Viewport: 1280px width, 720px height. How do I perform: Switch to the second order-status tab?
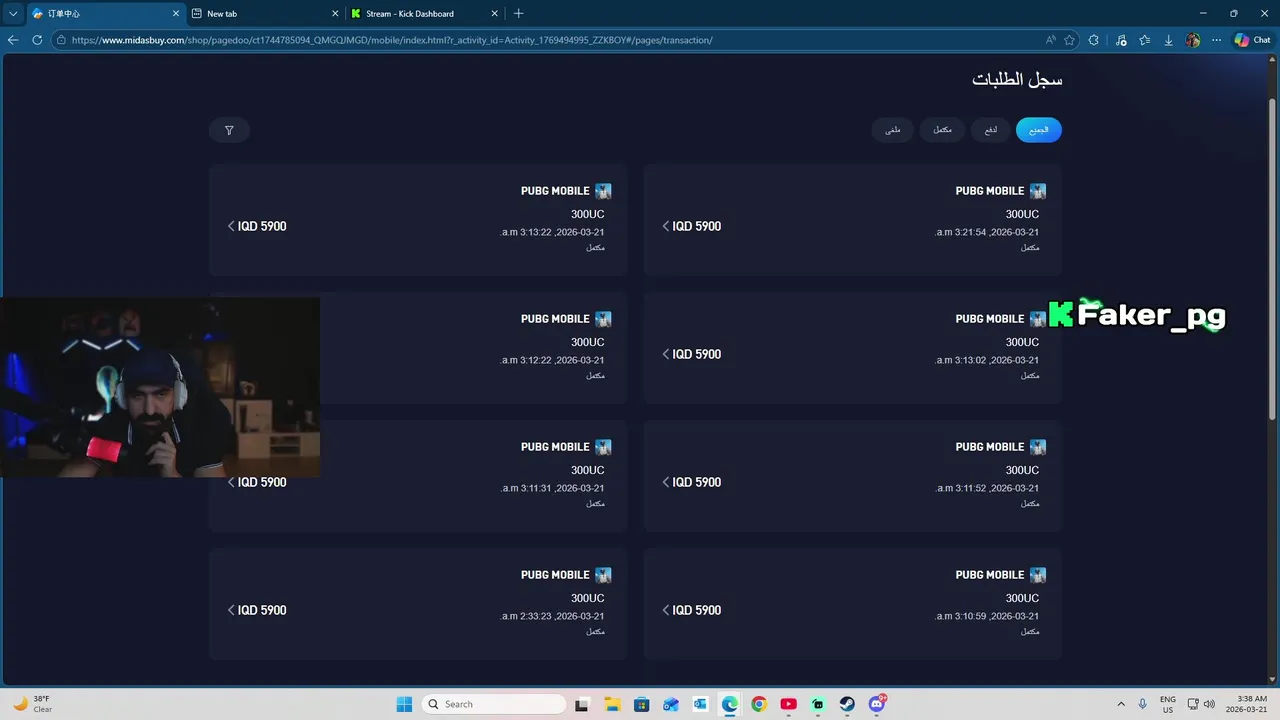coord(991,130)
